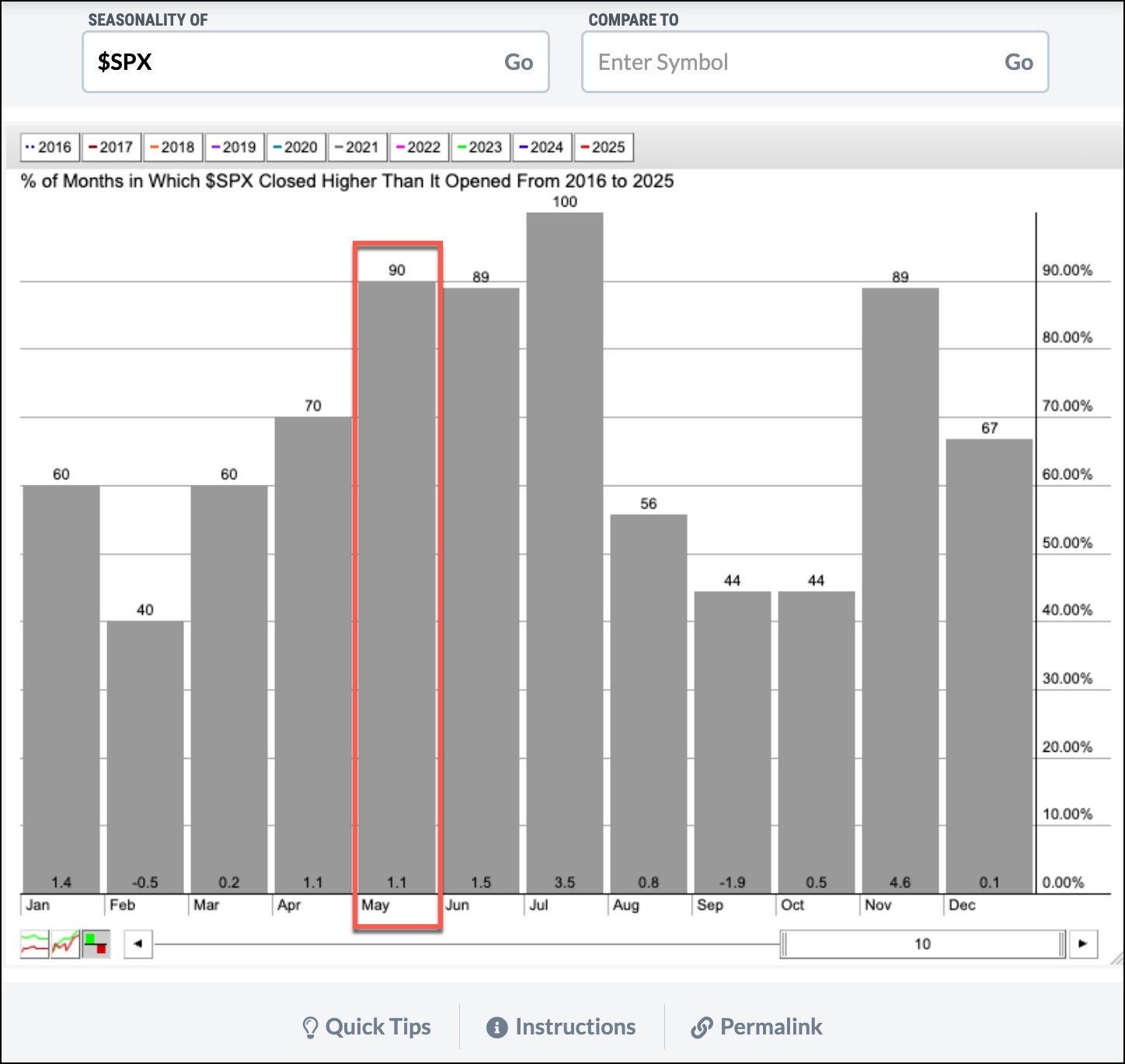Open Quick Tips with the lightbulb icon
1125x1064 pixels.
pos(310,1027)
